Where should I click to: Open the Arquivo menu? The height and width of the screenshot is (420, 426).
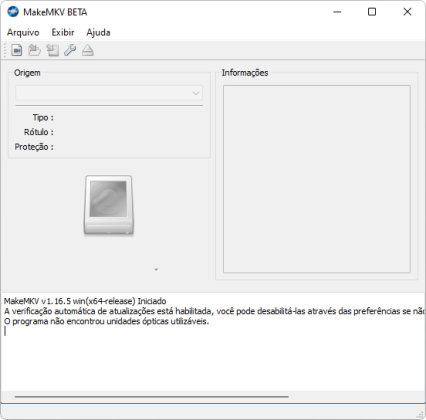[23, 32]
